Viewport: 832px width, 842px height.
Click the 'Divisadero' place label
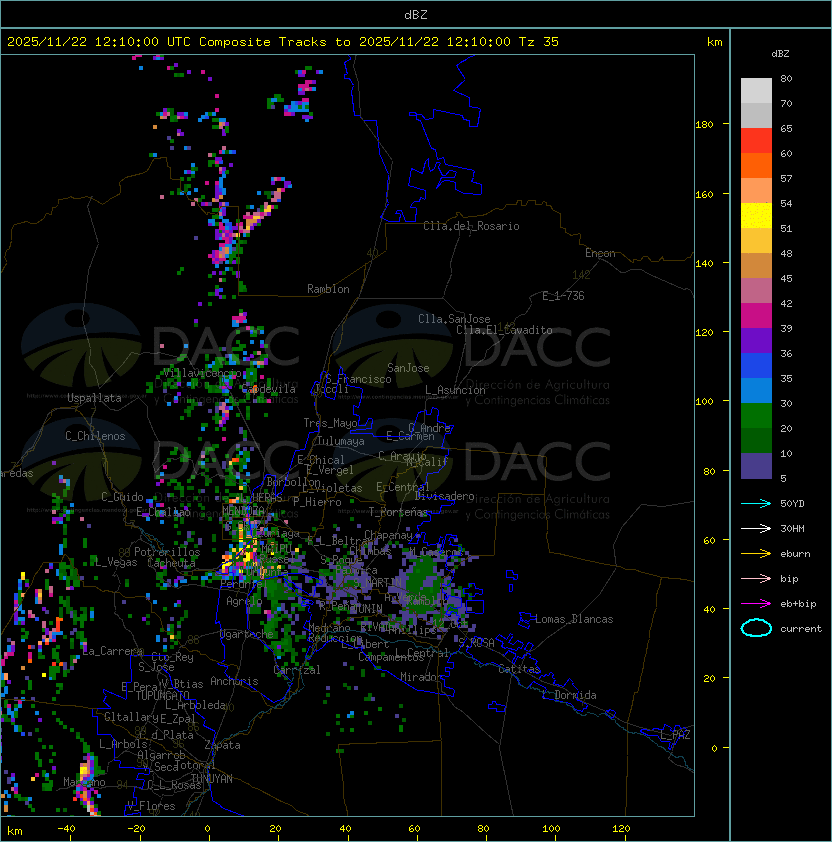click(445, 496)
